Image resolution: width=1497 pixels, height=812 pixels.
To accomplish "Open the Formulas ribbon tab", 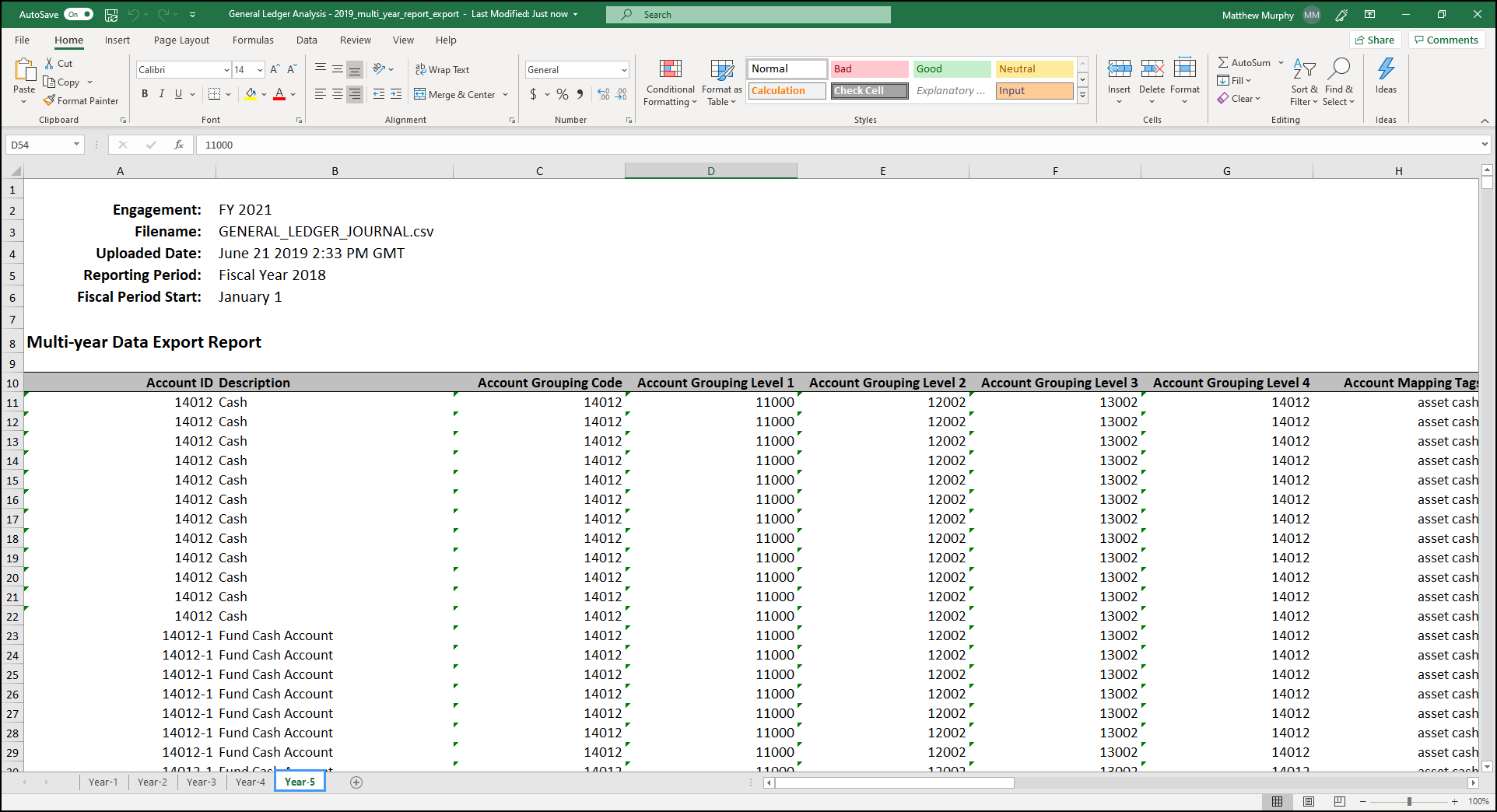I will (x=253, y=40).
